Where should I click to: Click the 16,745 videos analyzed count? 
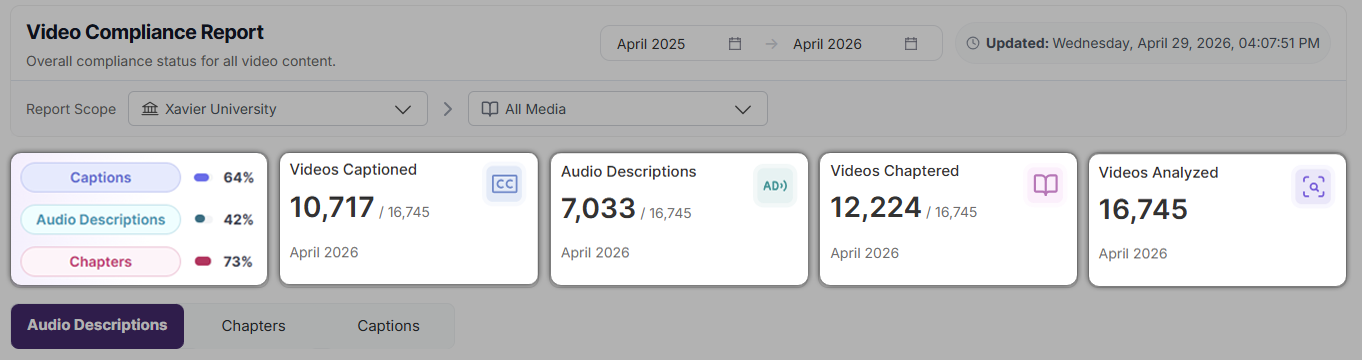(x=1143, y=209)
